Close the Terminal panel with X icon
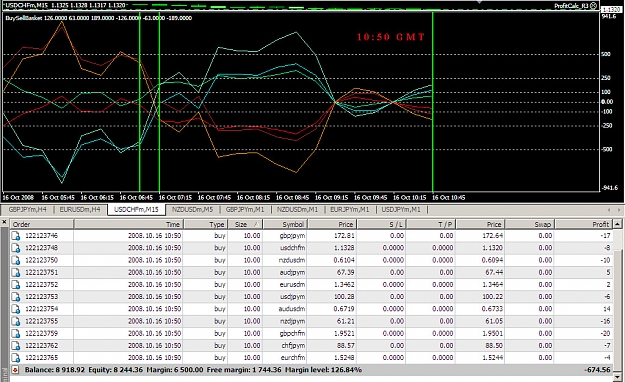 click(x=4, y=222)
